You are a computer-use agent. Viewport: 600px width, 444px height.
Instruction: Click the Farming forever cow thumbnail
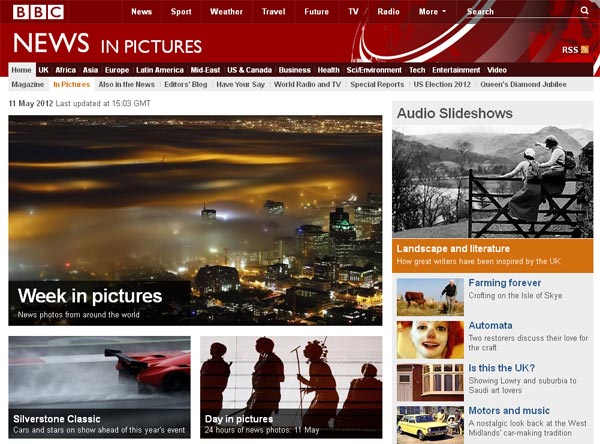(430, 297)
